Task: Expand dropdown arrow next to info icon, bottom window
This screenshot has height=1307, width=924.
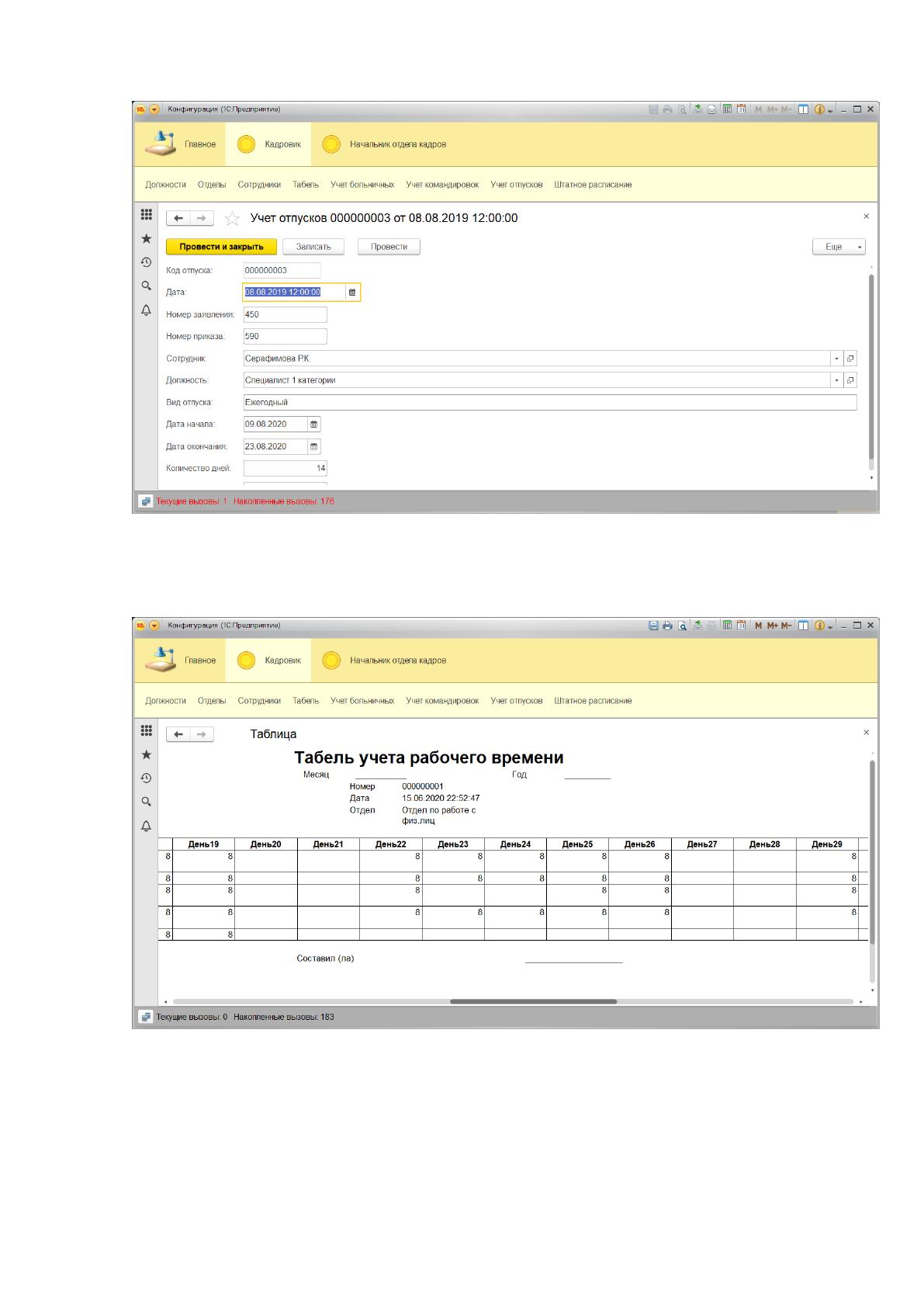Action: click(x=830, y=626)
